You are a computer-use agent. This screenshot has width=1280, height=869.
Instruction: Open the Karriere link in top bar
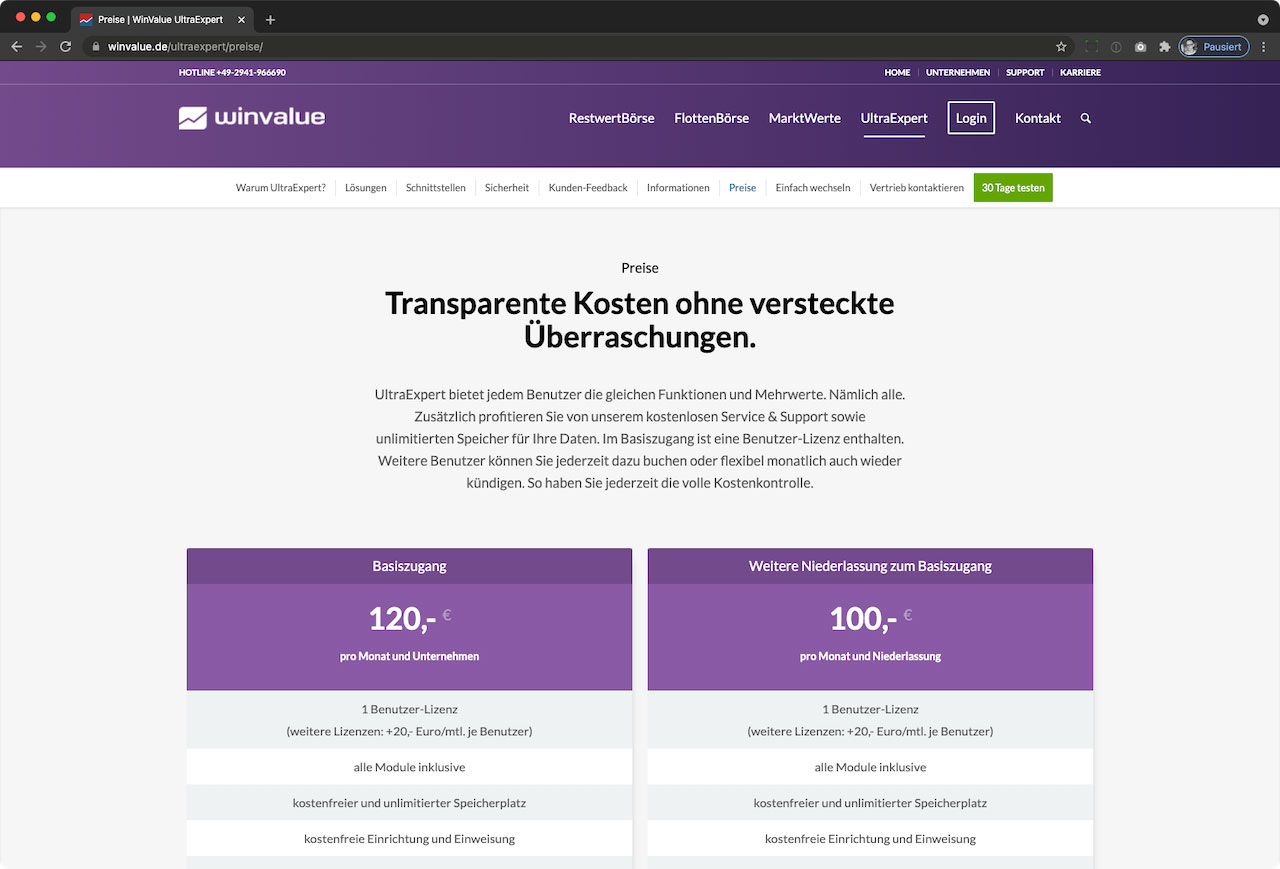tap(1080, 73)
